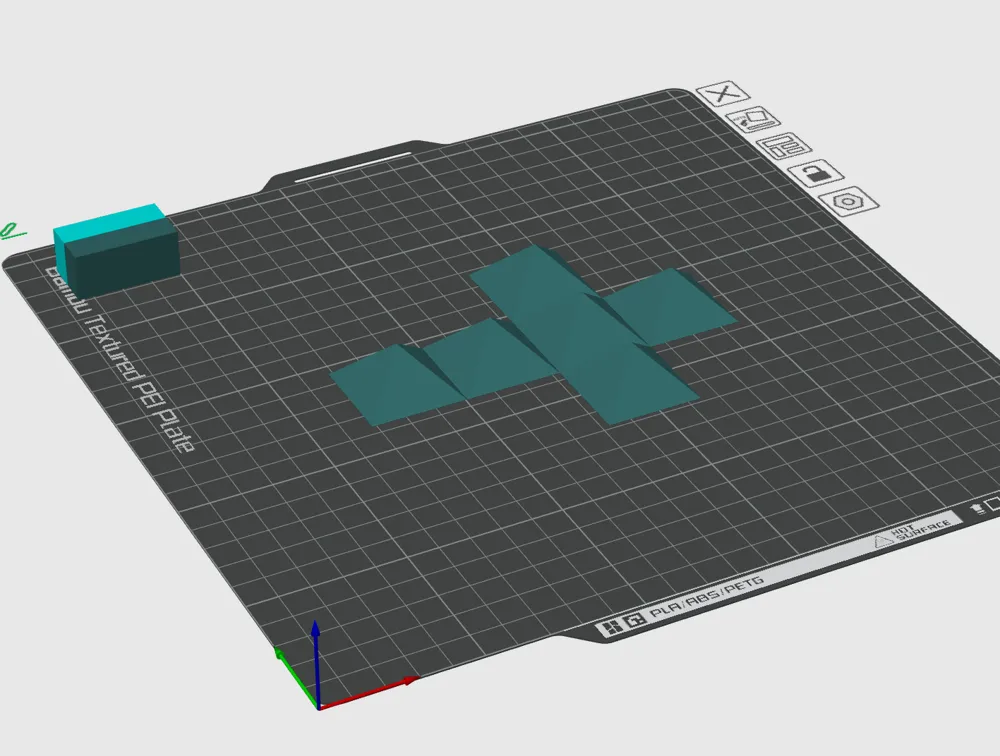Click the green marker on the plate's left edge

11,228
